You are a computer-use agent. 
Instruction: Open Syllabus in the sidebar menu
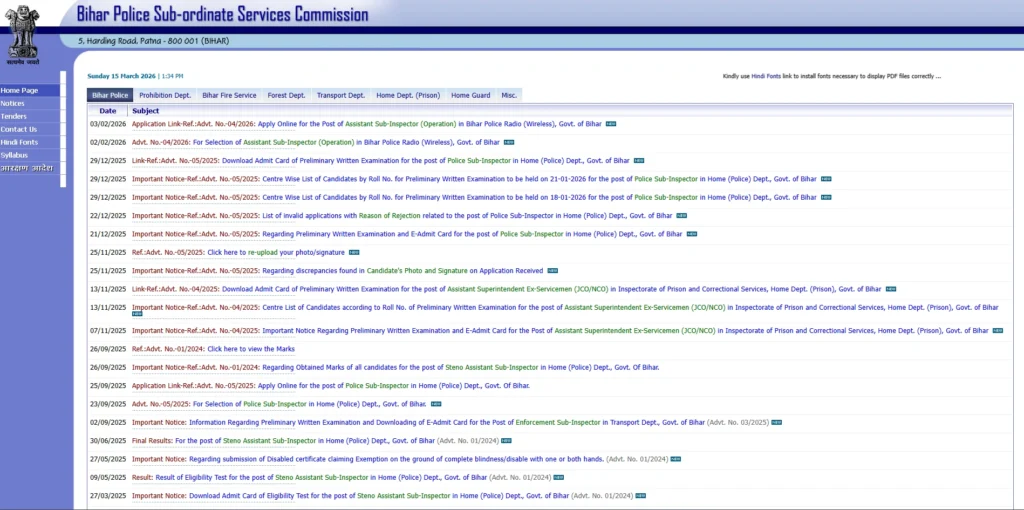[30, 155]
